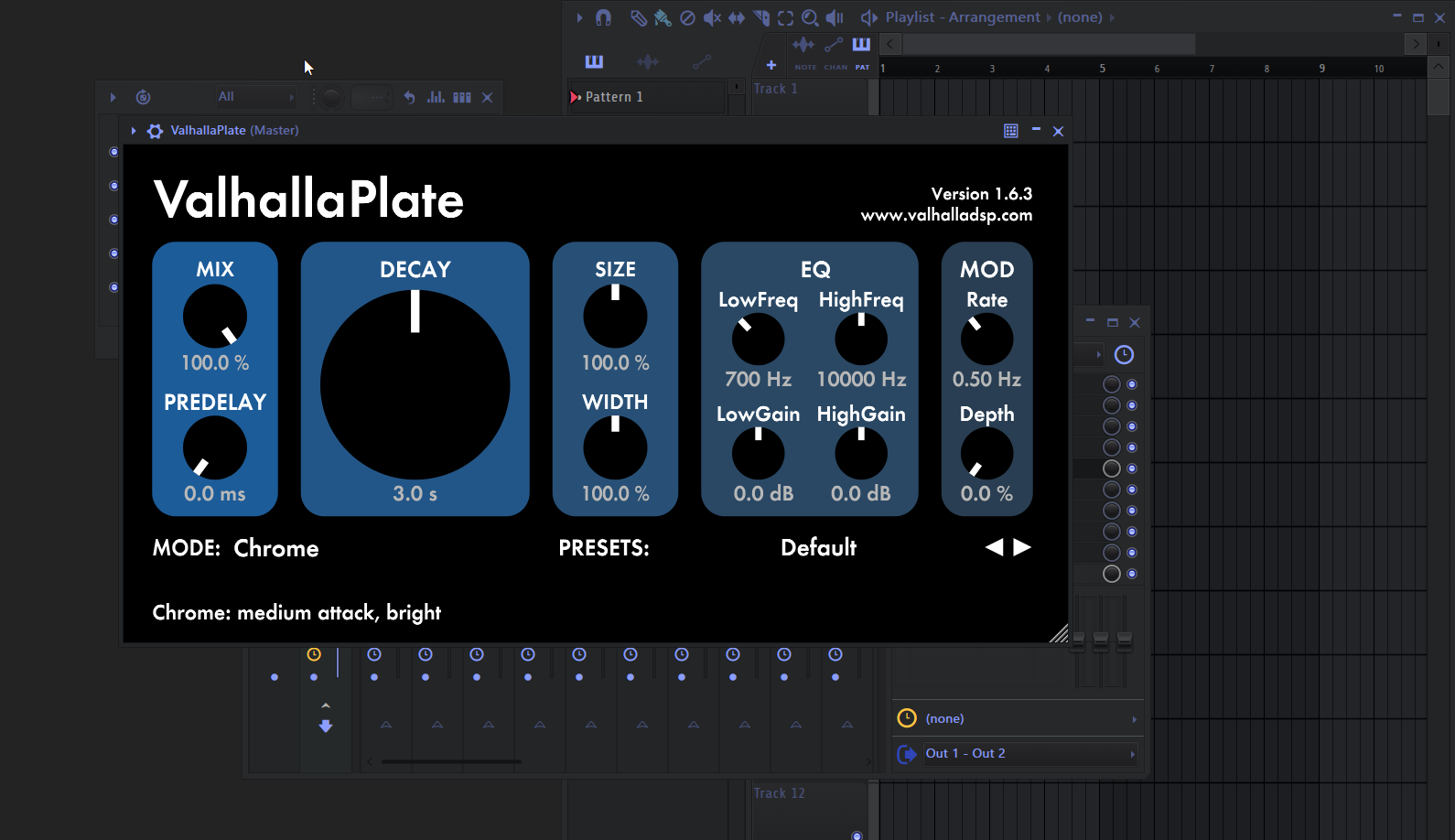This screenshot has height=840, width=1455.
Task: Toggle the Playlist snap magnet icon
Action: [x=603, y=17]
